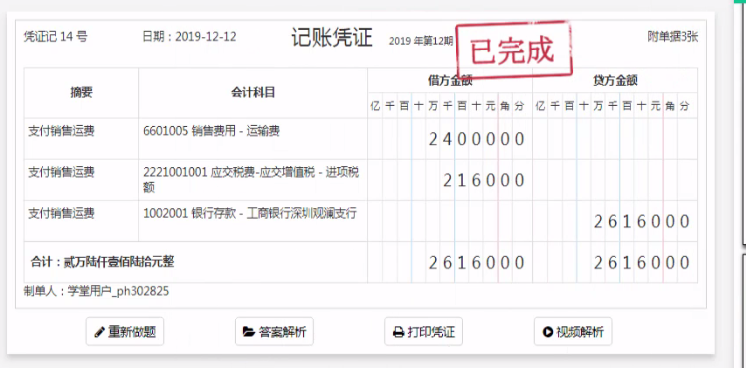Click 支付销售运费 summary in the 银行存款 row
The width and height of the screenshot is (746, 368).
[x=61, y=213]
